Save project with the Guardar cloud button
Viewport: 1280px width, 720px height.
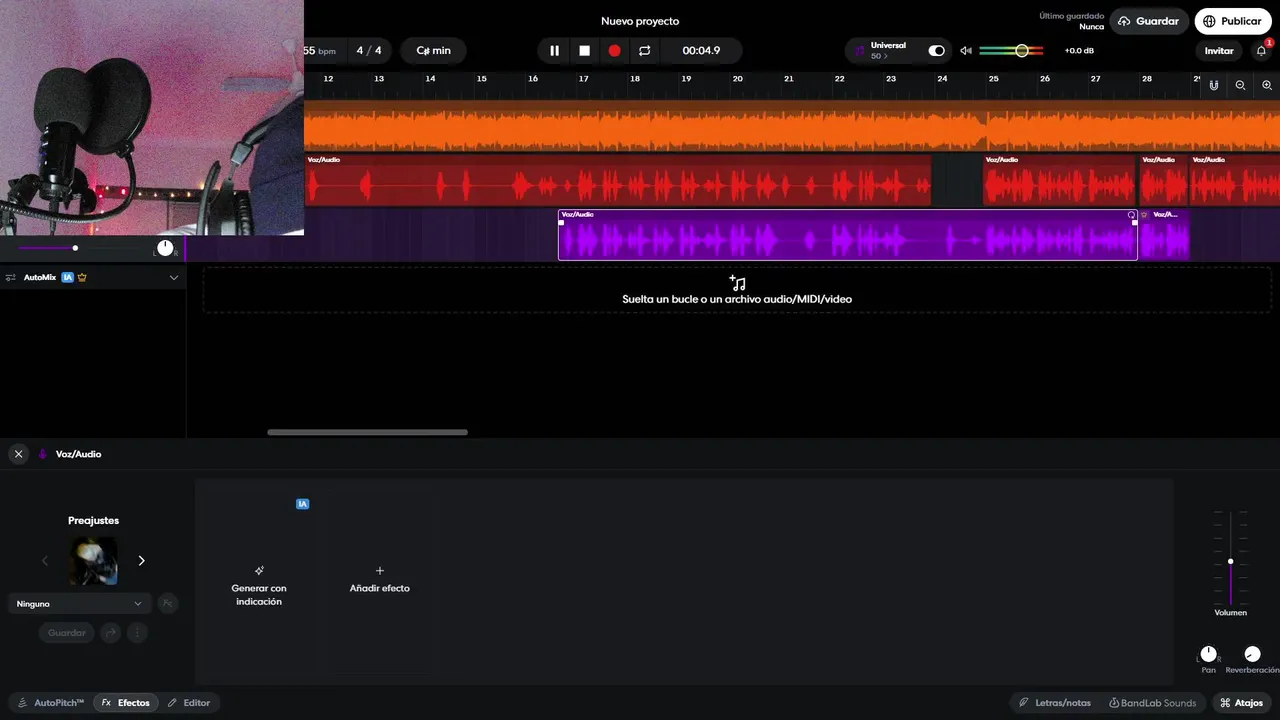click(1149, 21)
